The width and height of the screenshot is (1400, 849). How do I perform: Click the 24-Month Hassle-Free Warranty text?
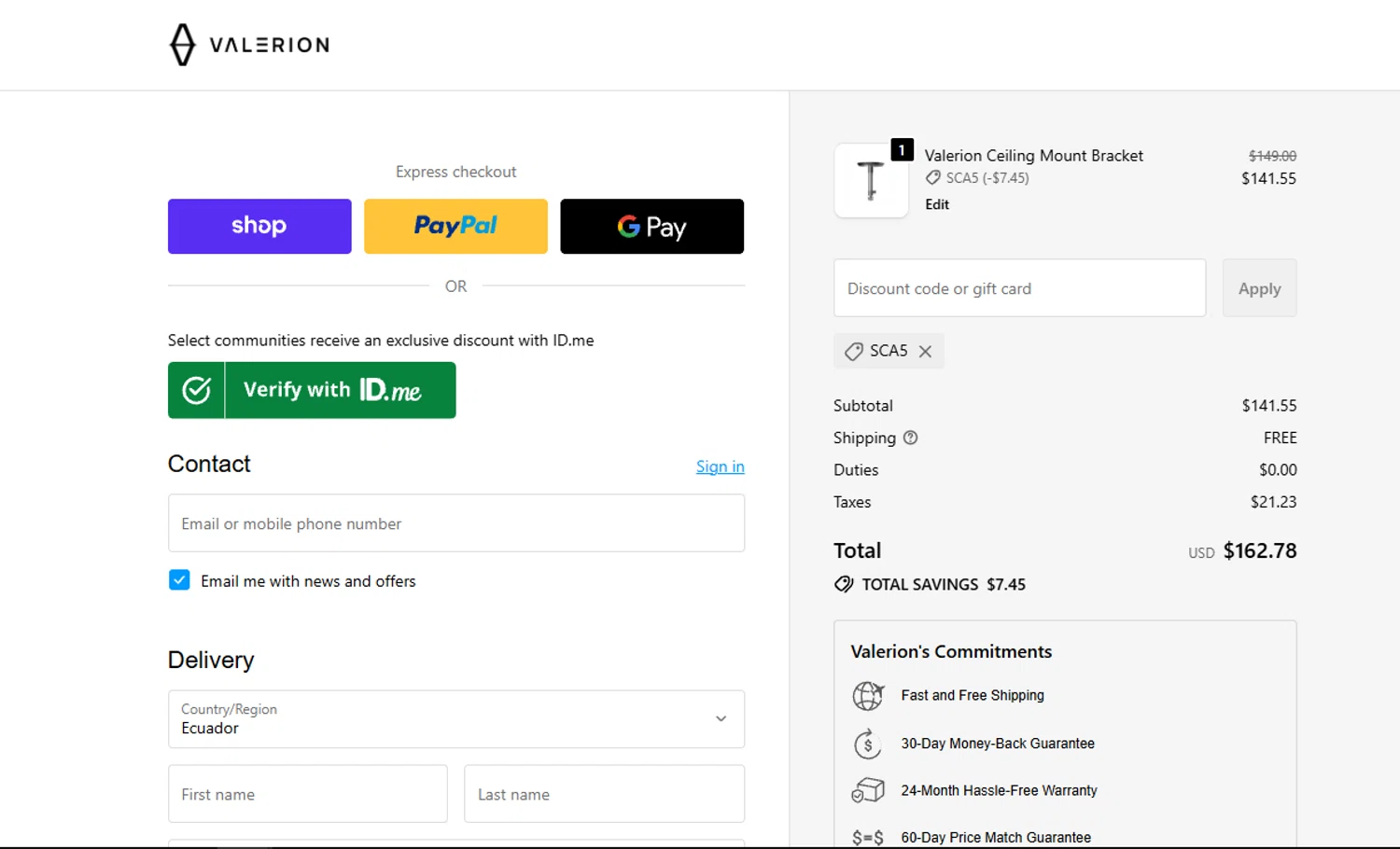click(x=999, y=790)
